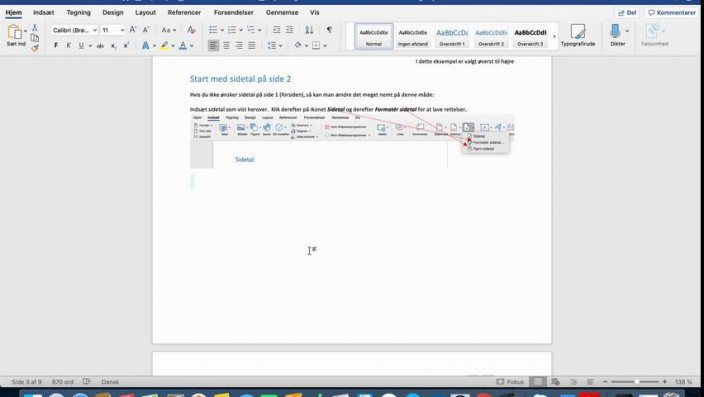This screenshot has width=704, height=397.
Task: Toggle show paragraph marks (pilcrow)
Action: click(329, 30)
